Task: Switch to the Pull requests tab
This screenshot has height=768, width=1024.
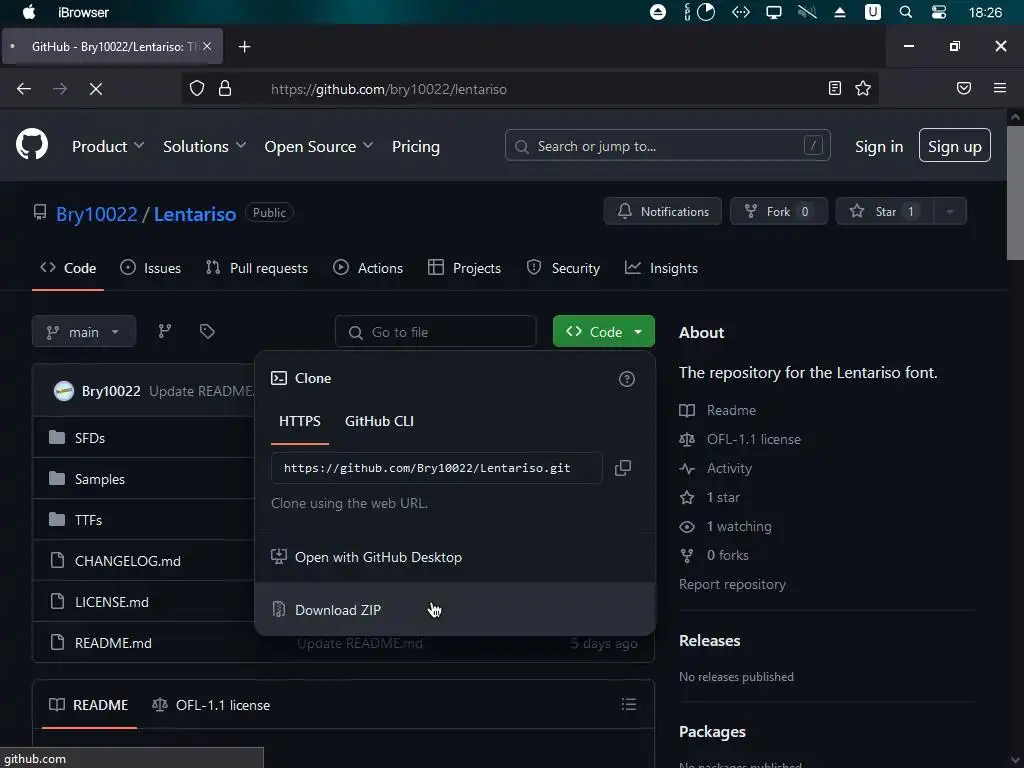Action: pos(256,268)
